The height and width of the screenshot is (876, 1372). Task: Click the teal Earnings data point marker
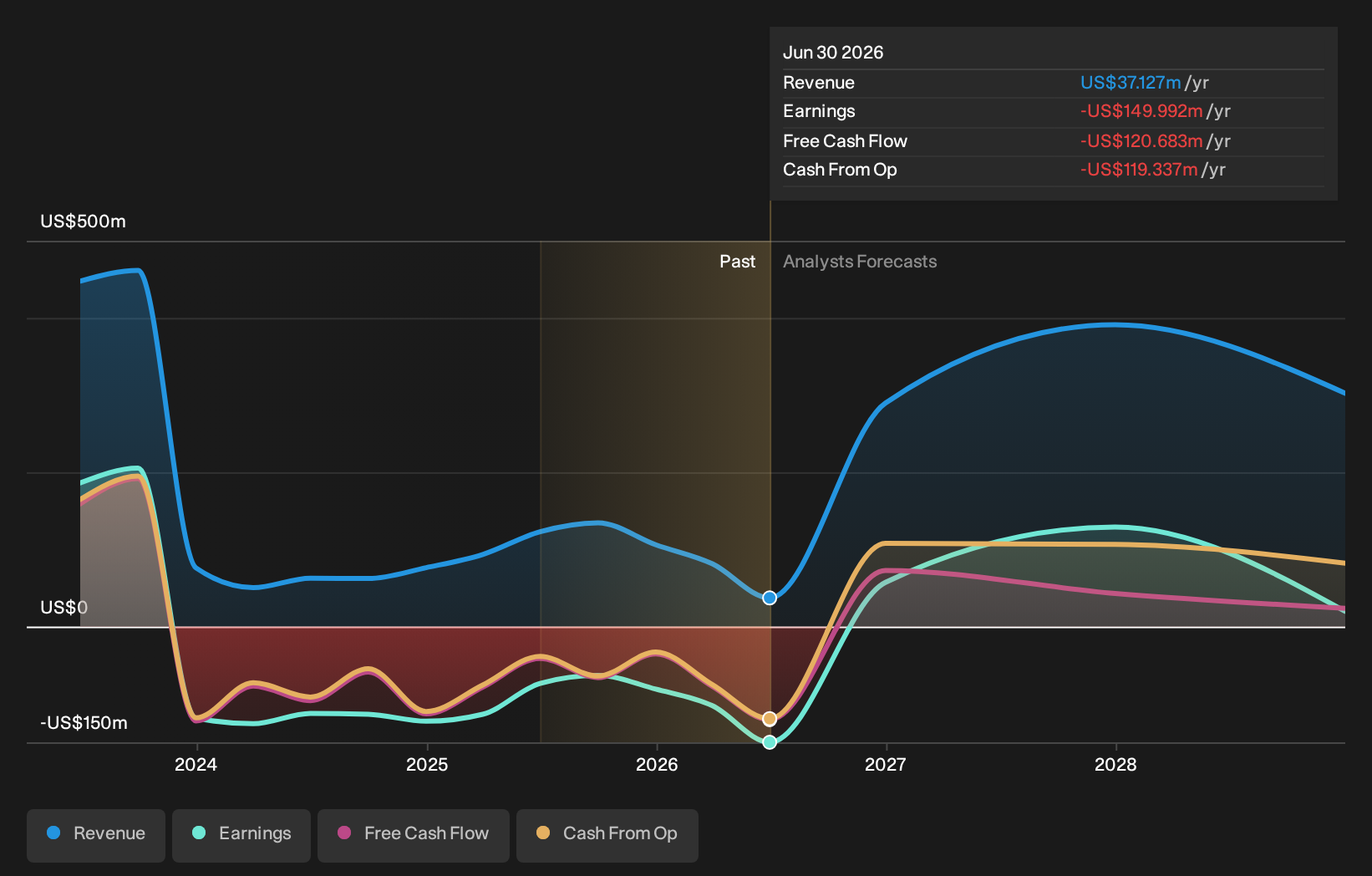770,742
